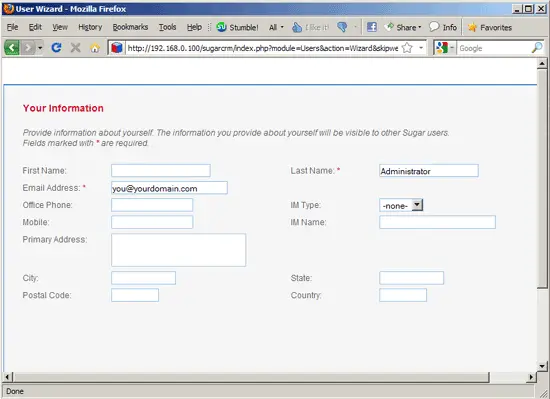
Task: Click the Email Address input field
Action: tap(169, 188)
